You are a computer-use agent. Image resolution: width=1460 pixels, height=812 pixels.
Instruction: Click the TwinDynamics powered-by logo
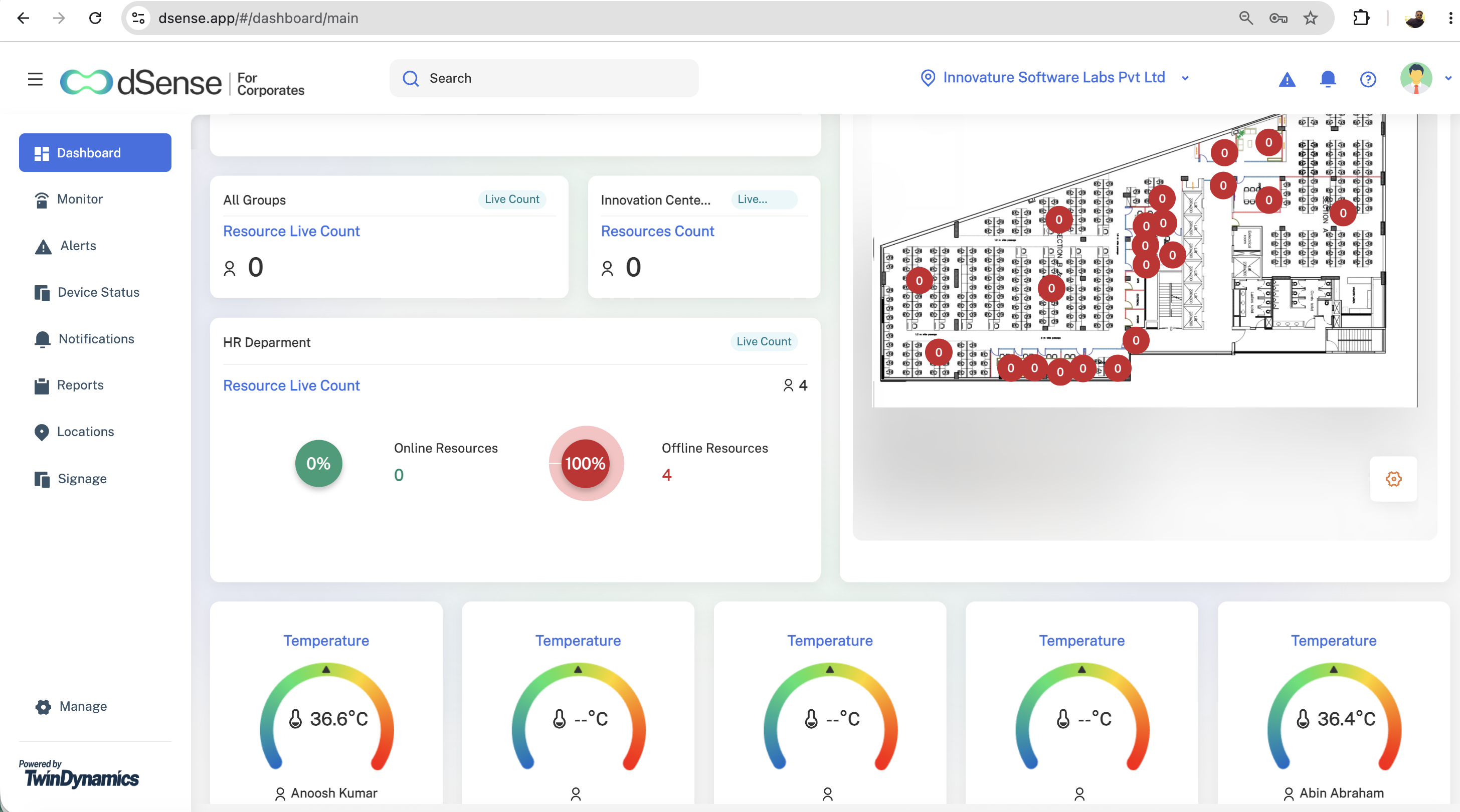coord(79,774)
